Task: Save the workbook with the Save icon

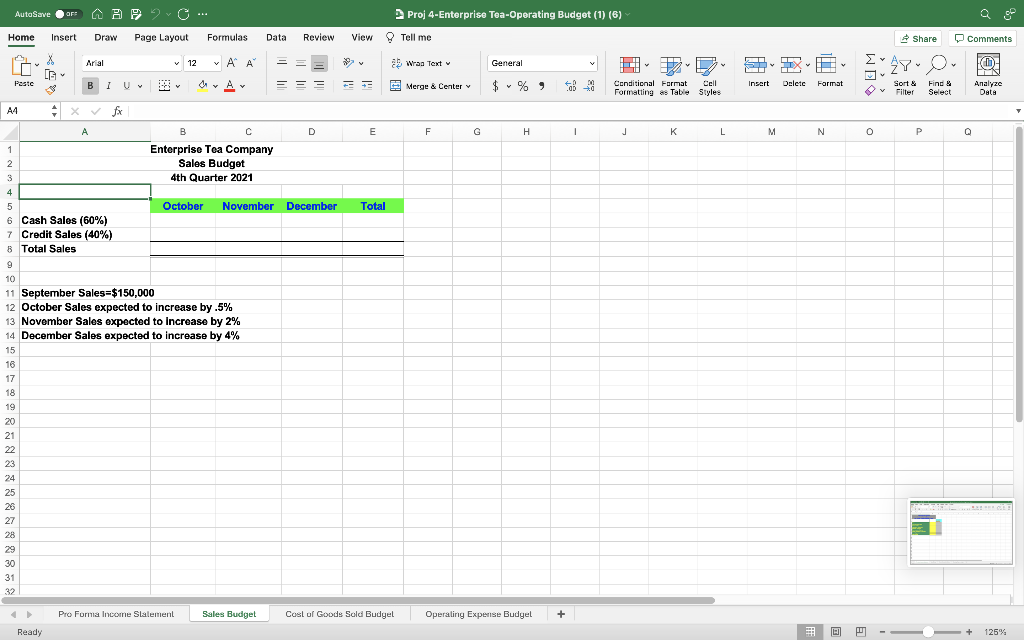Action: click(117, 14)
